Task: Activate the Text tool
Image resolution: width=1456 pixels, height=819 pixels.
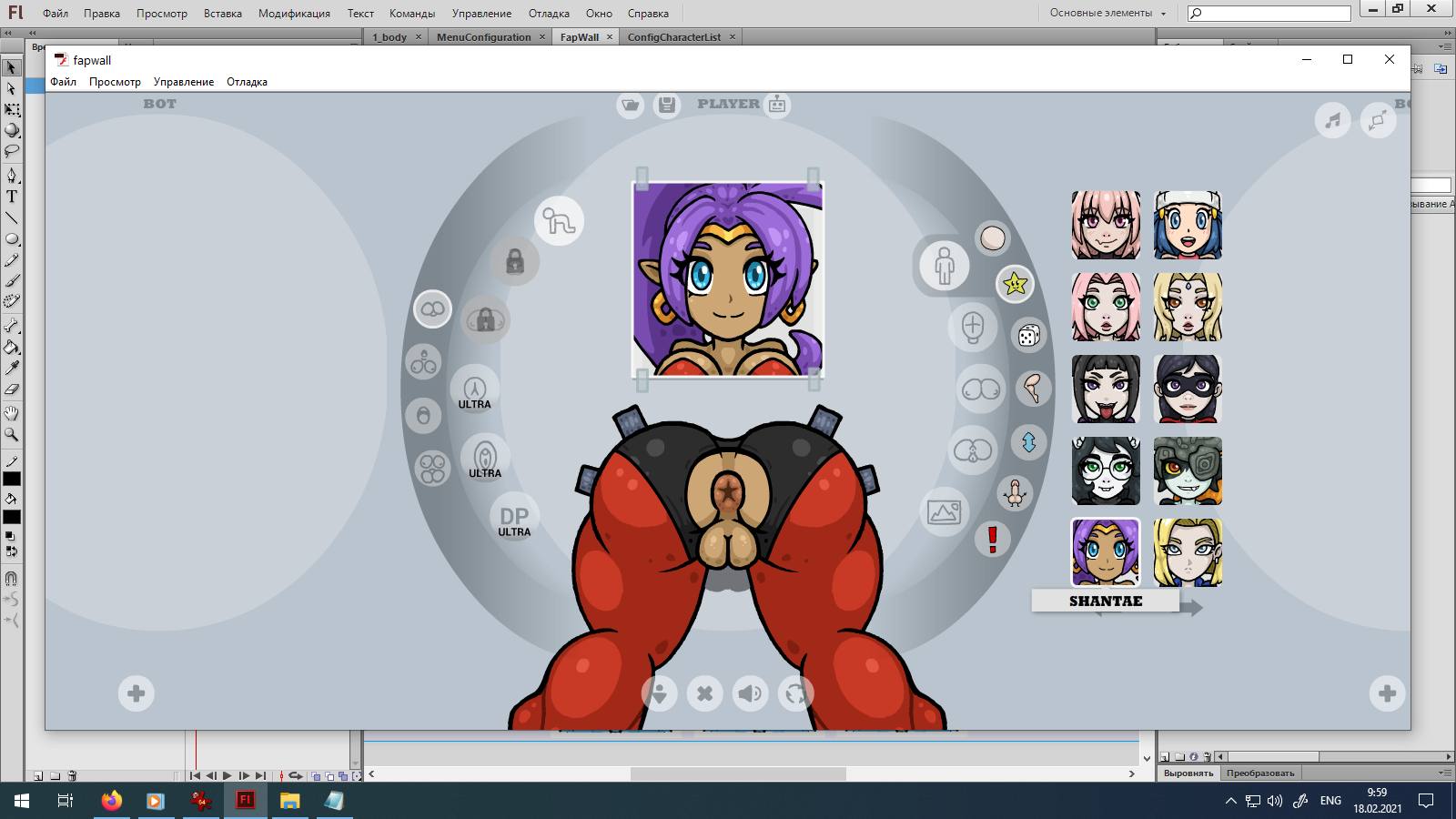Action: [x=12, y=197]
